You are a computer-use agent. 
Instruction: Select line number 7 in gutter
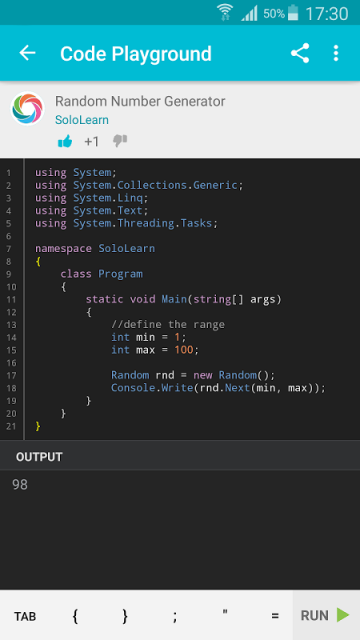[x=9, y=249]
